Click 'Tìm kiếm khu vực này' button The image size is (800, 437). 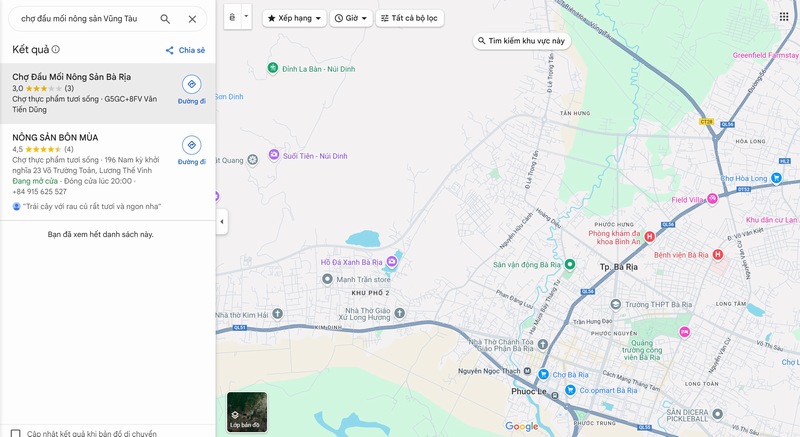click(521, 41)
